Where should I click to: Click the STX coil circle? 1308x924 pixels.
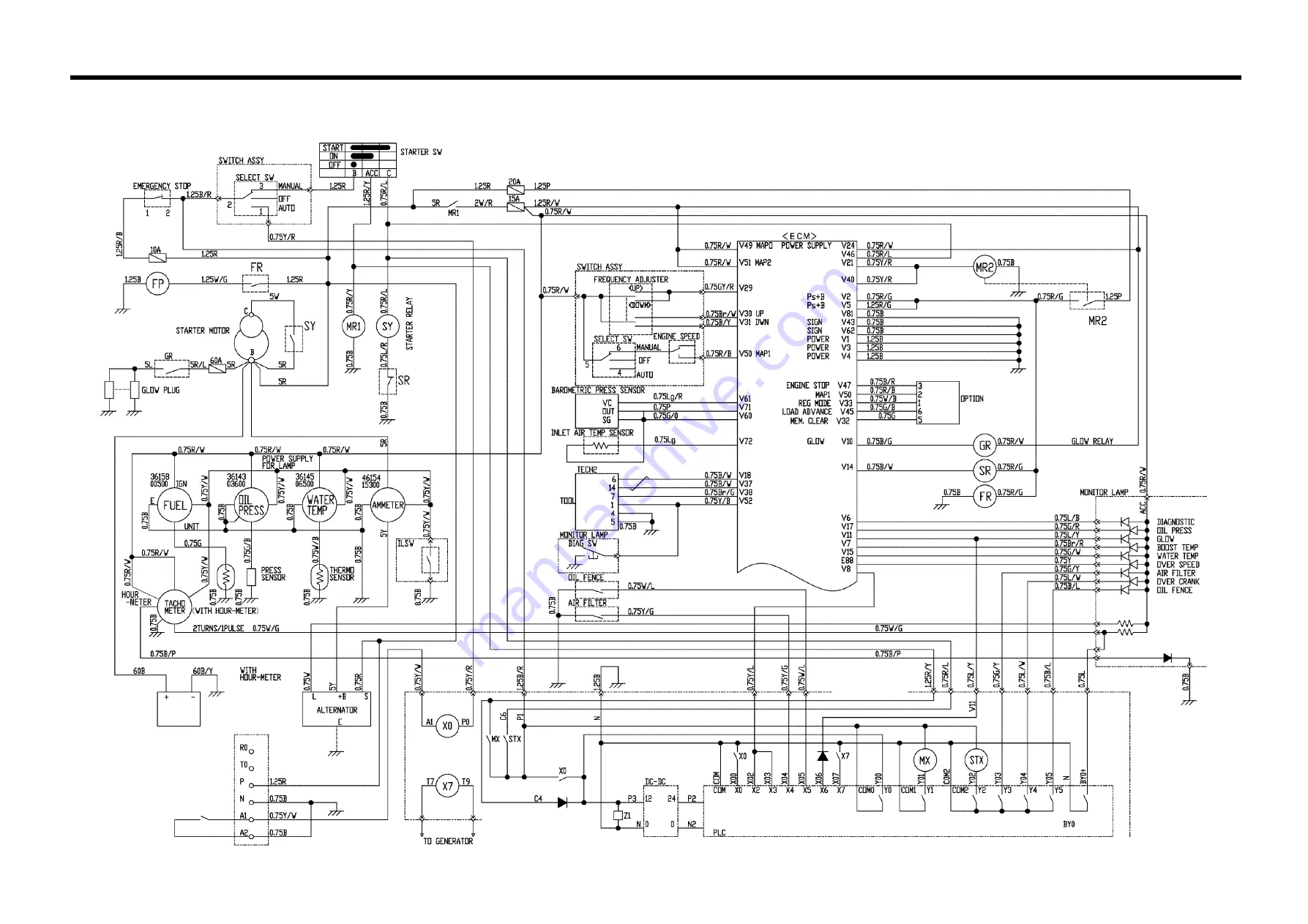point(976,760)
